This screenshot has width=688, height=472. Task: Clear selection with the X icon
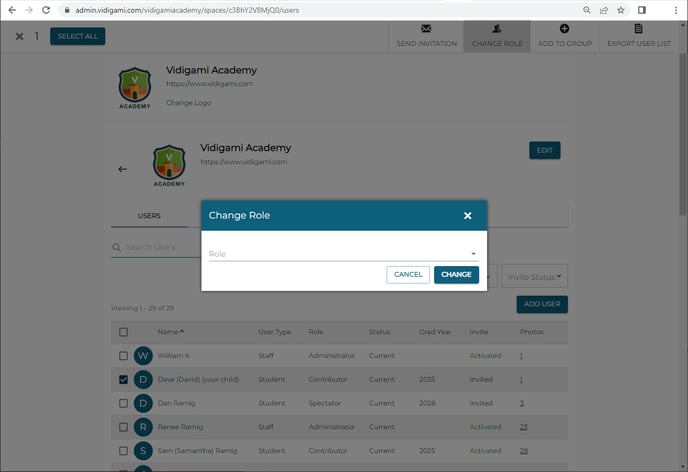pos(19,36)
